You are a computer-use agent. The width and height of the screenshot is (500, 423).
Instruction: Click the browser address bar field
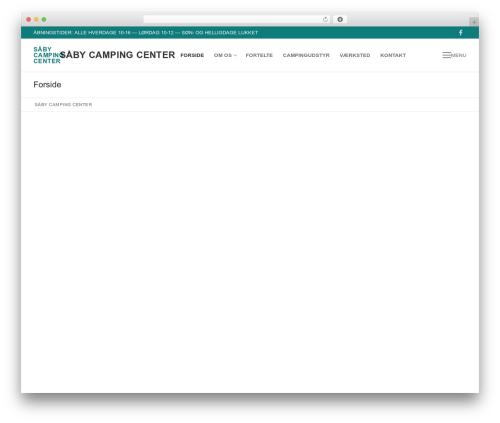coord(237,20)
